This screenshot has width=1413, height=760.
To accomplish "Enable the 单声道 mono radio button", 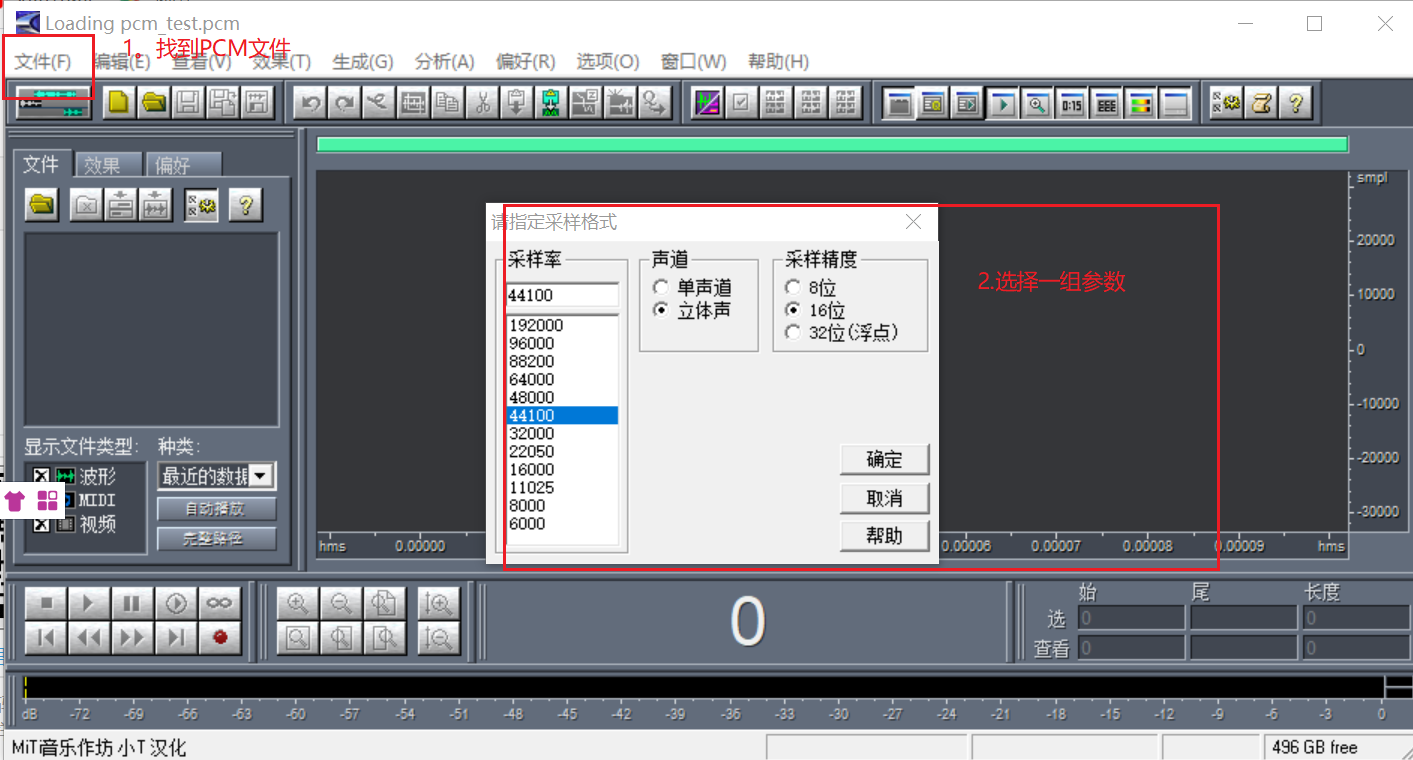I will 661,286.
